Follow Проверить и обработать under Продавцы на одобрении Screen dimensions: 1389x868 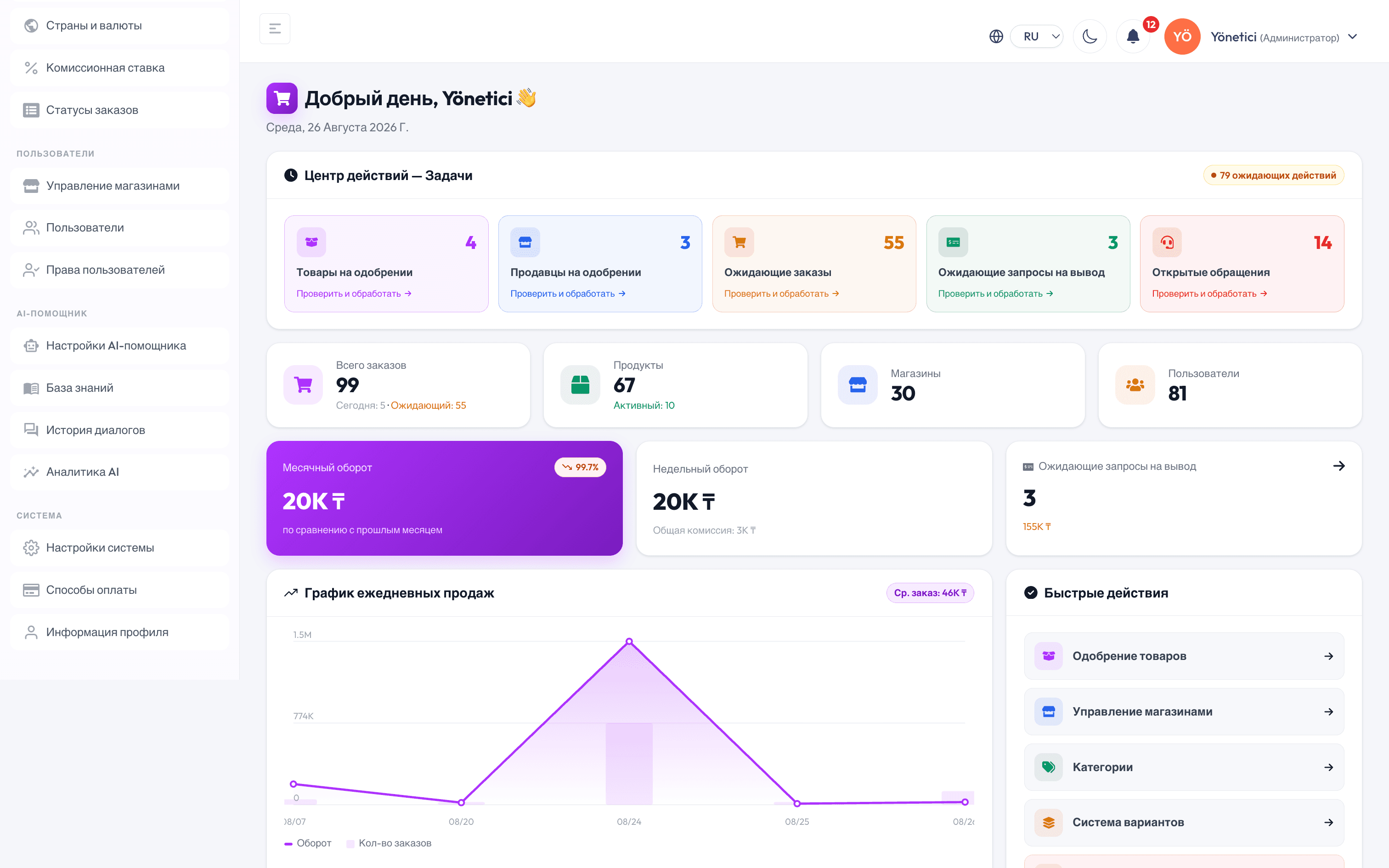568,293
